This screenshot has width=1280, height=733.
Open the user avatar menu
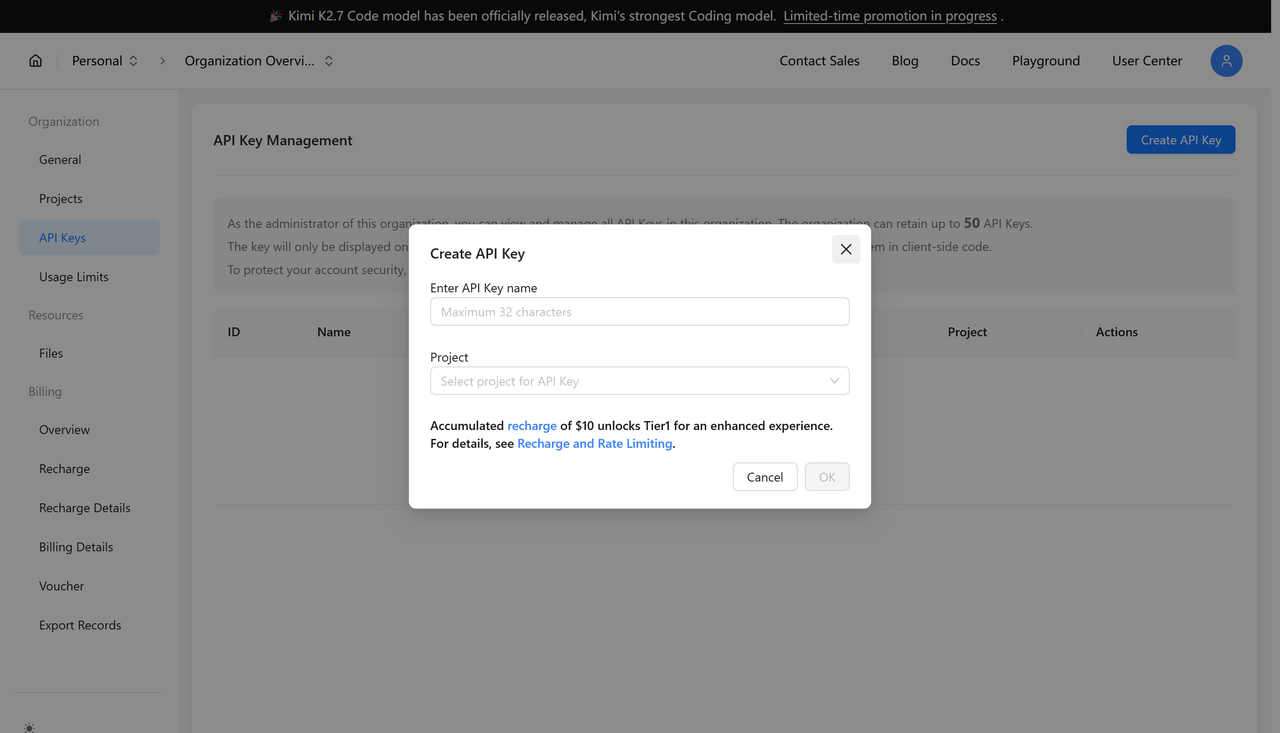click(x=1226, y=61)
